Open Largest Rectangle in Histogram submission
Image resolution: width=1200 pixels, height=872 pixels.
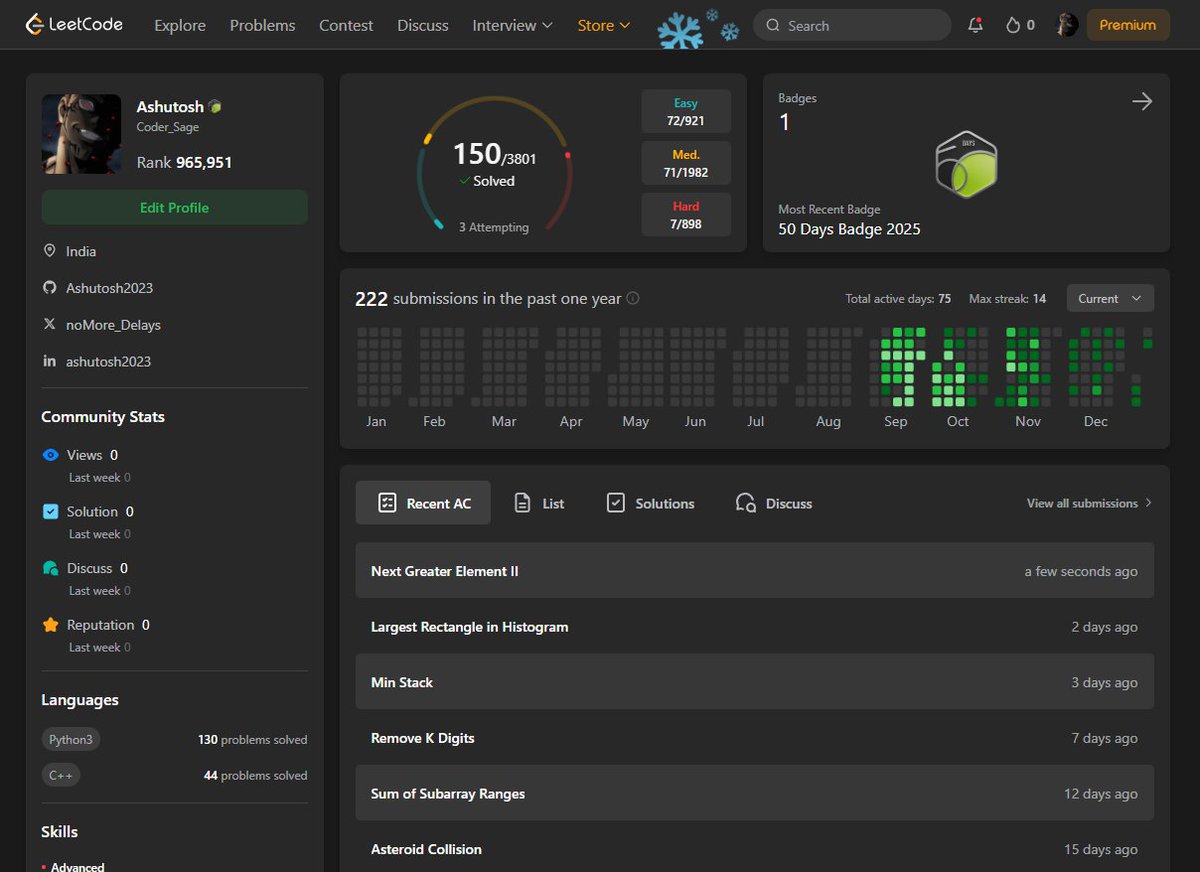coord(755,627)
